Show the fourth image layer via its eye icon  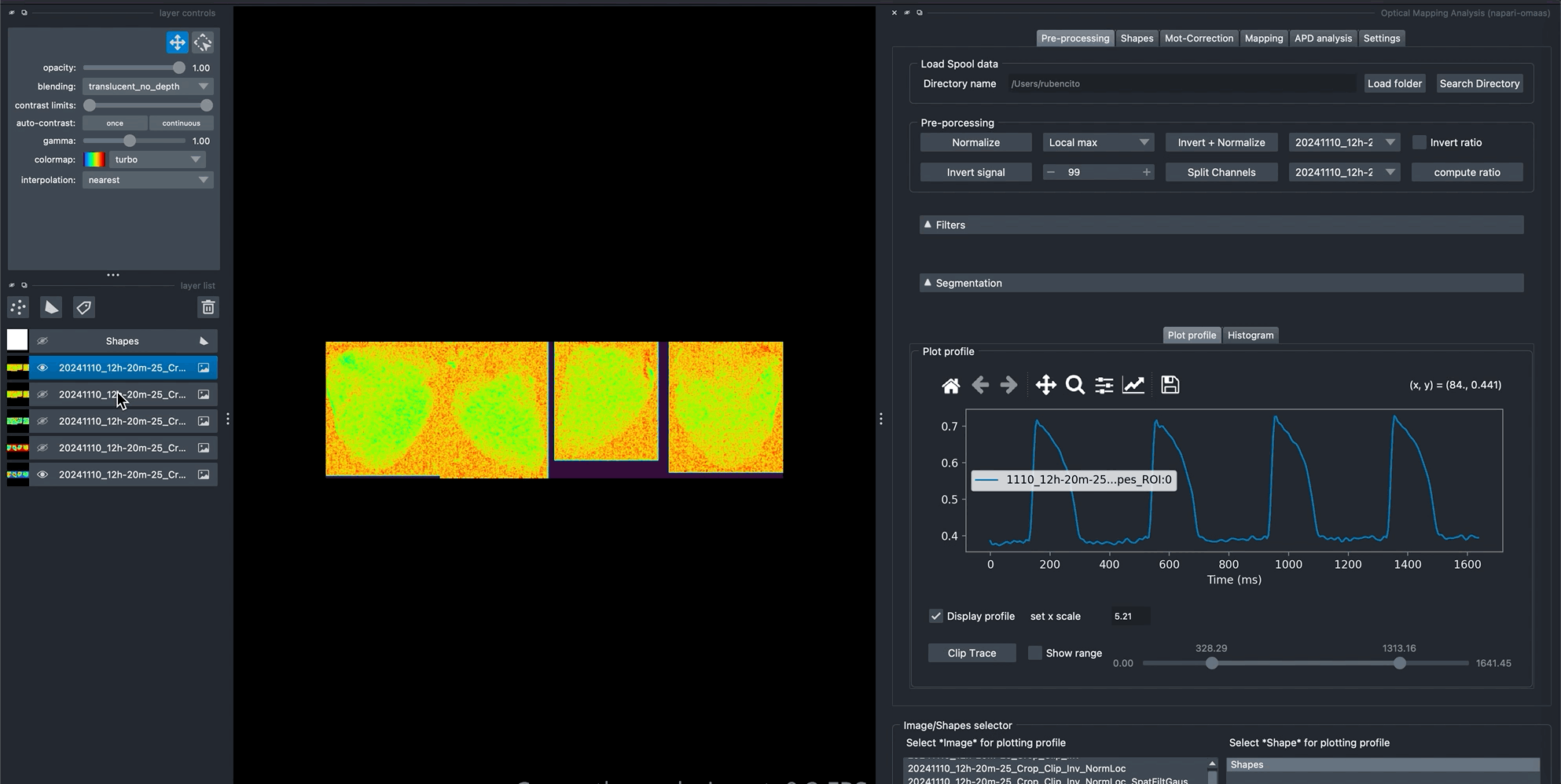(42, 448)
